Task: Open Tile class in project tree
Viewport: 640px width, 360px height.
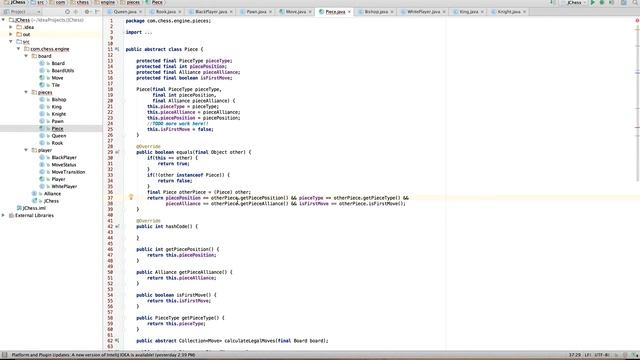Action: click(56, 85)
